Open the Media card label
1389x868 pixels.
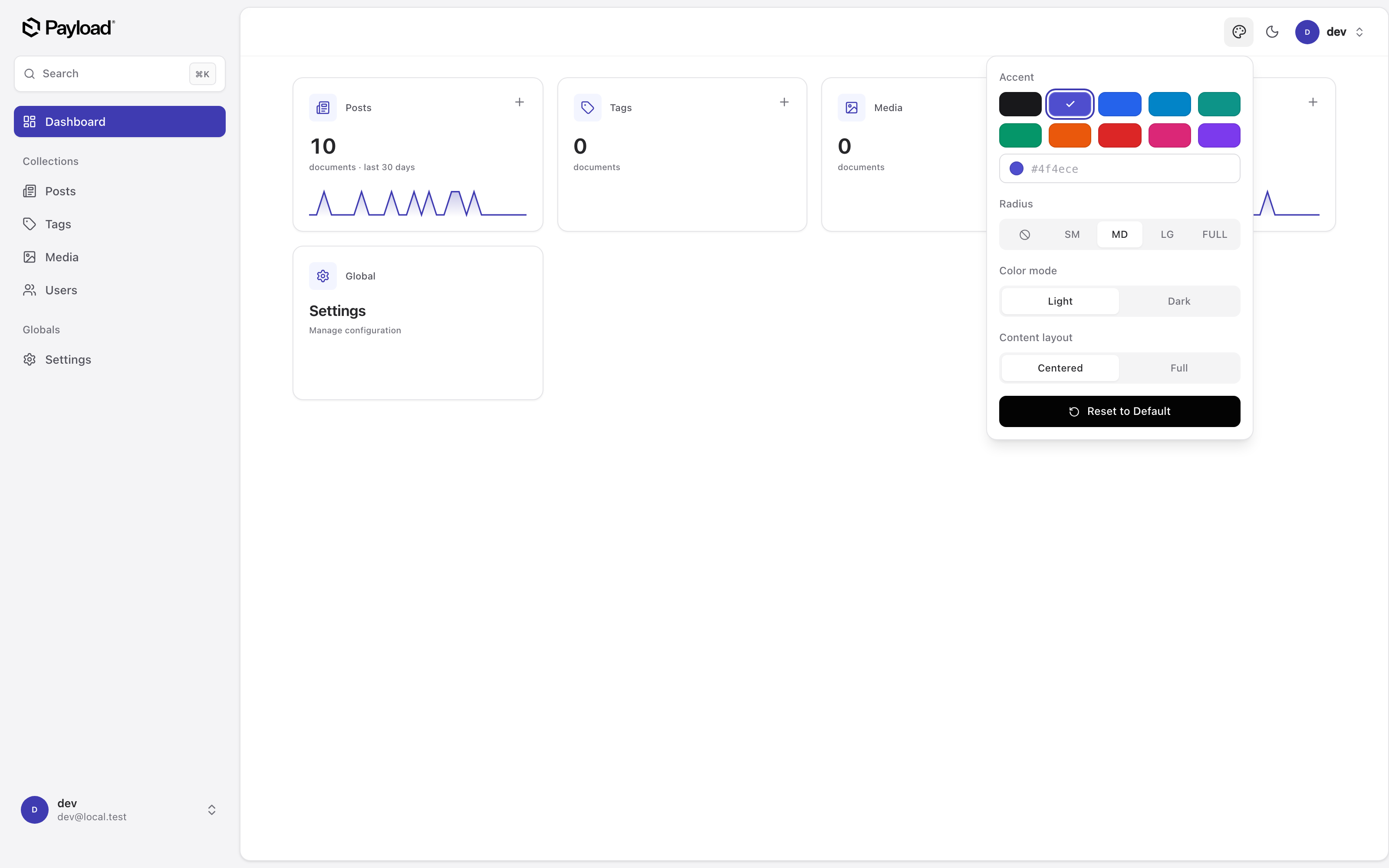[x=888, y=108]
